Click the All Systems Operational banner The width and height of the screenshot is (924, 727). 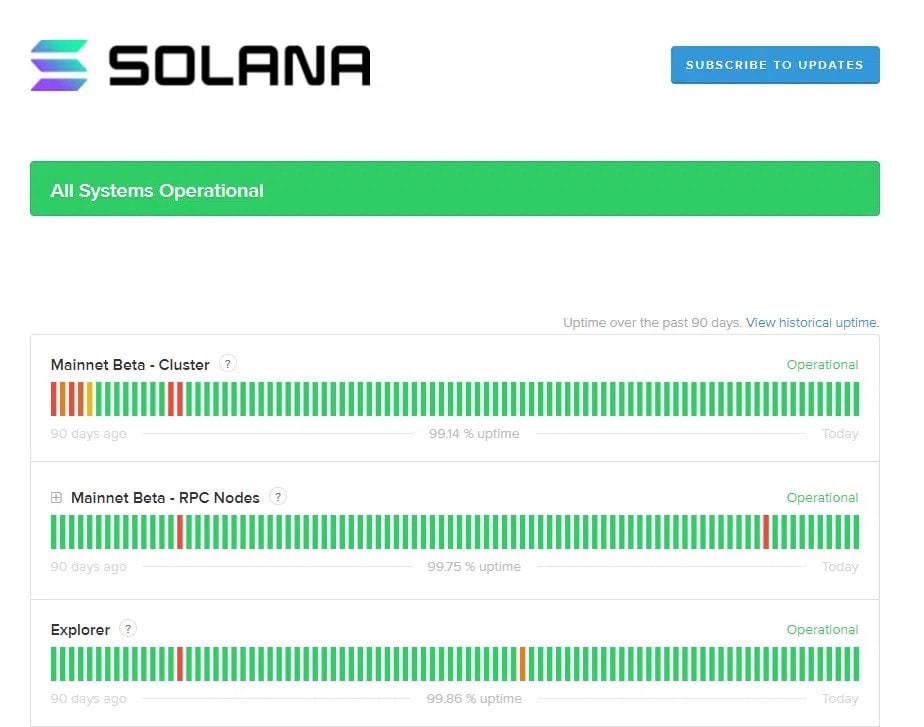click(454, 189)
